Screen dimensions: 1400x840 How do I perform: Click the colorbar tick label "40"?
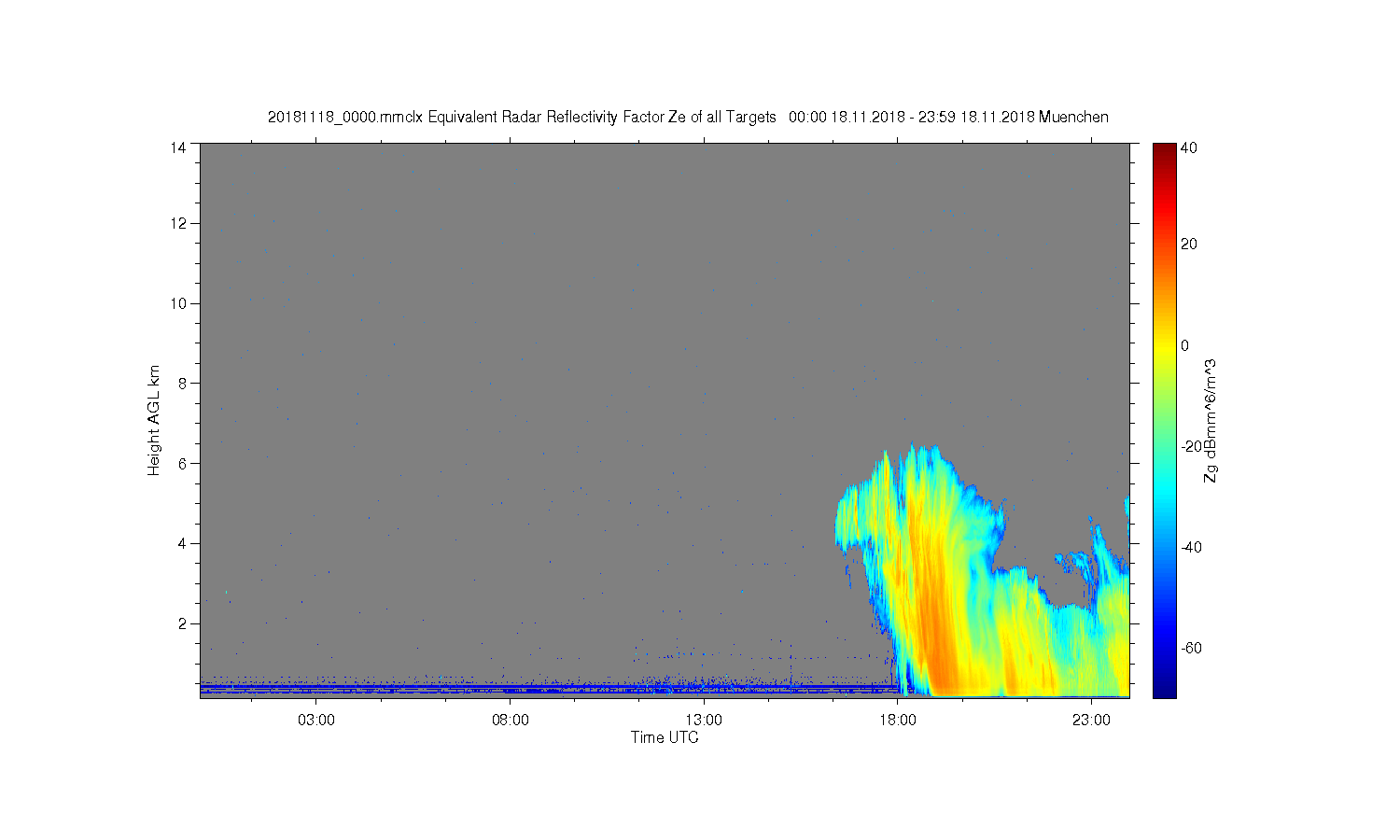(x=1189, y=147)
